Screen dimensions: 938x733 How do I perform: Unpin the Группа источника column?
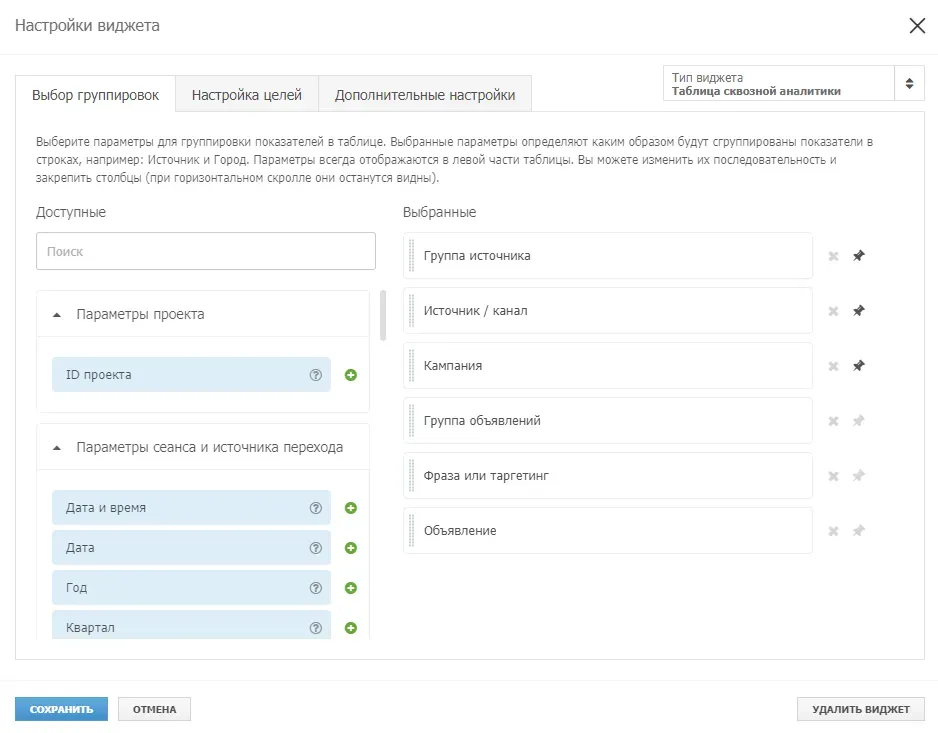(858, 256)
